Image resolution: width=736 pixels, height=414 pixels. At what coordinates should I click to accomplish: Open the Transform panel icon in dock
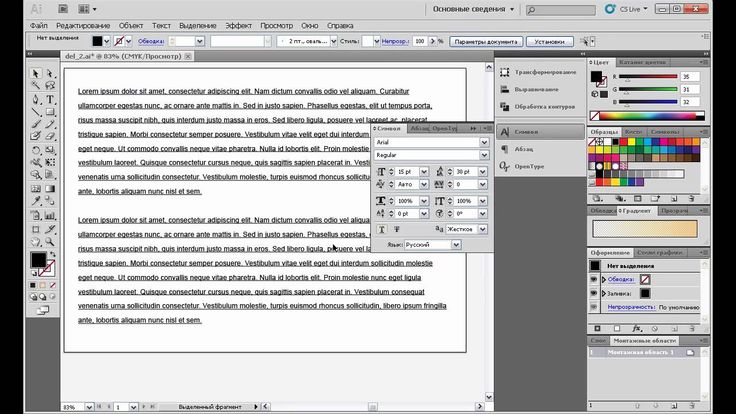[x=505, y=72]
